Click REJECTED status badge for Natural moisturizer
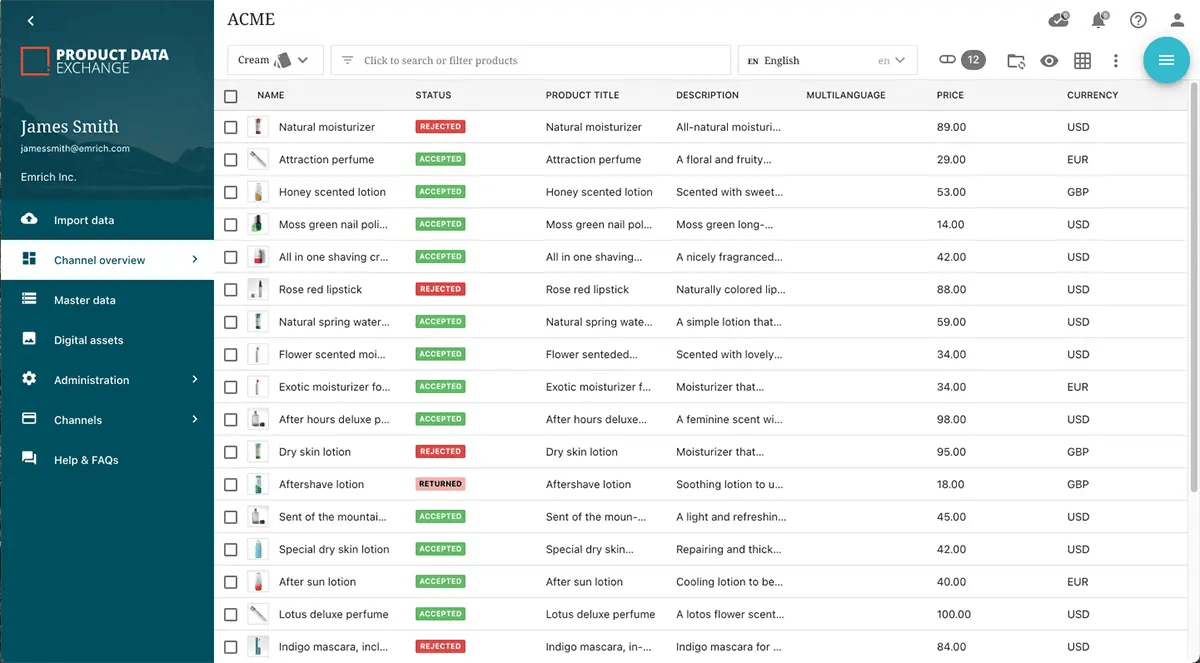Image resolution: width=1200 pixels, height=663 pixels. [x=441, y=127]
